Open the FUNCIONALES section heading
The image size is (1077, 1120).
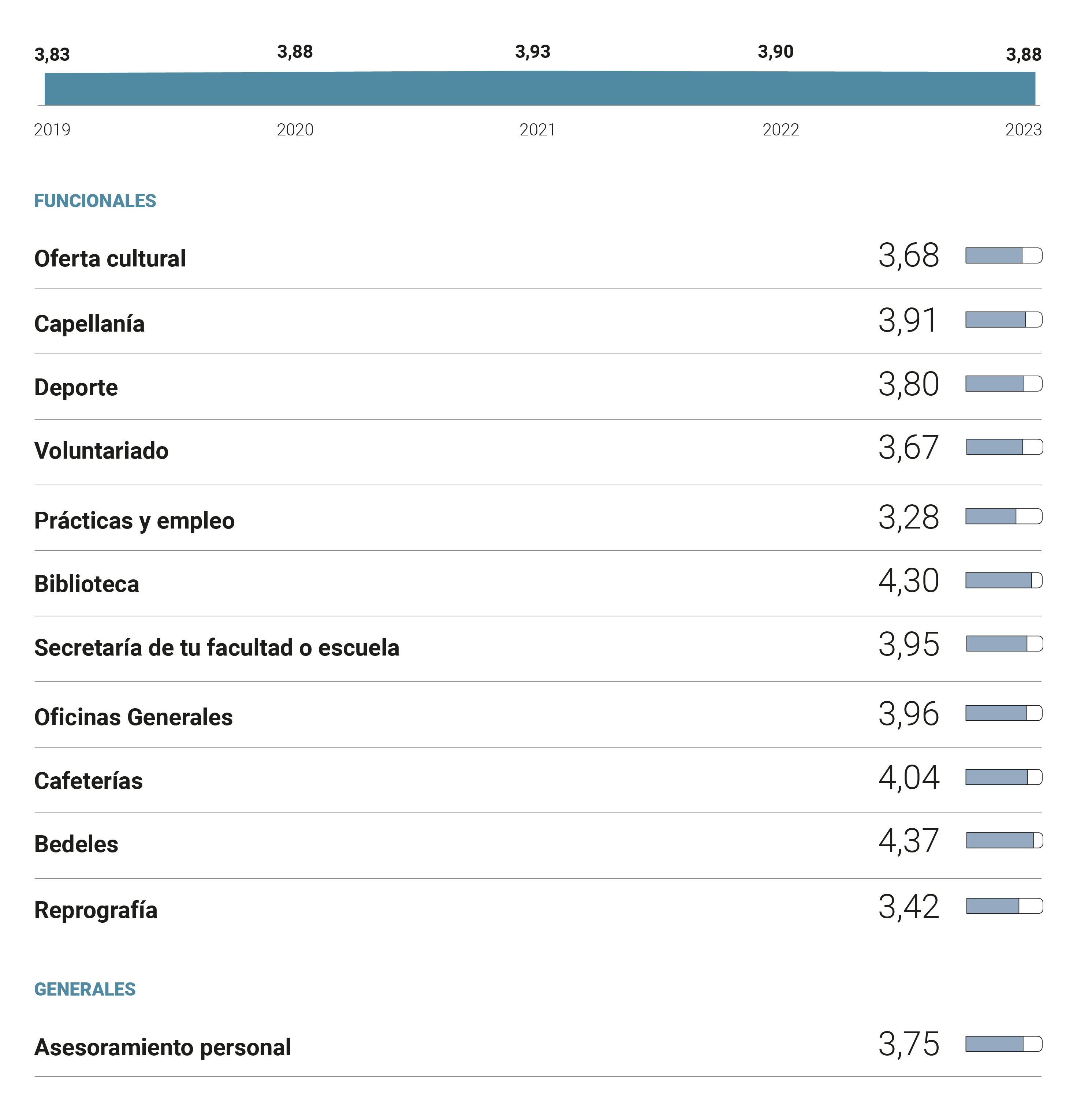click(x=95, y=201)
